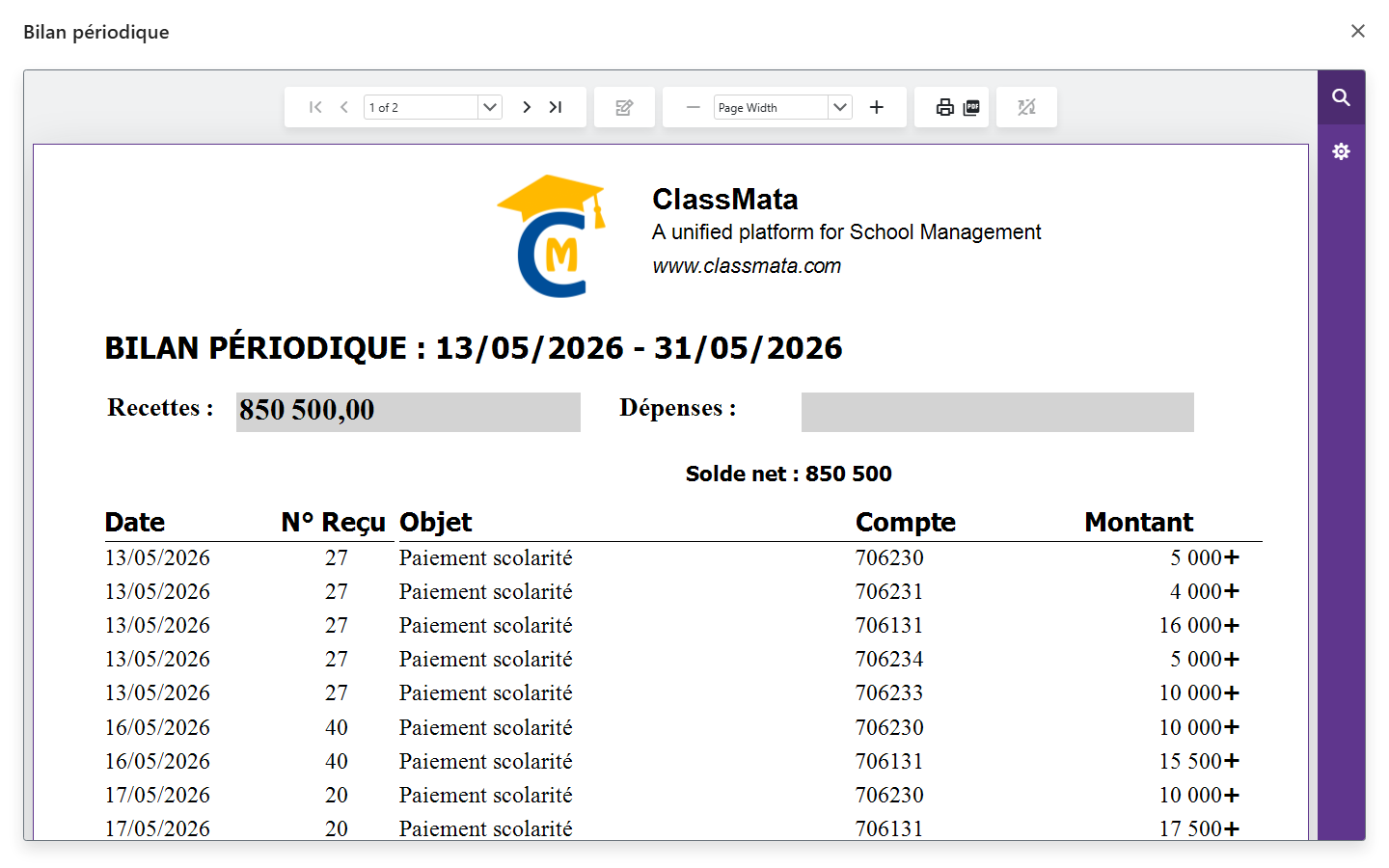This screenshot has width=1389, height=868.
Task: Close the Bilan périodique dialog
Action: pyautogui.click(x=1358, y=31)
